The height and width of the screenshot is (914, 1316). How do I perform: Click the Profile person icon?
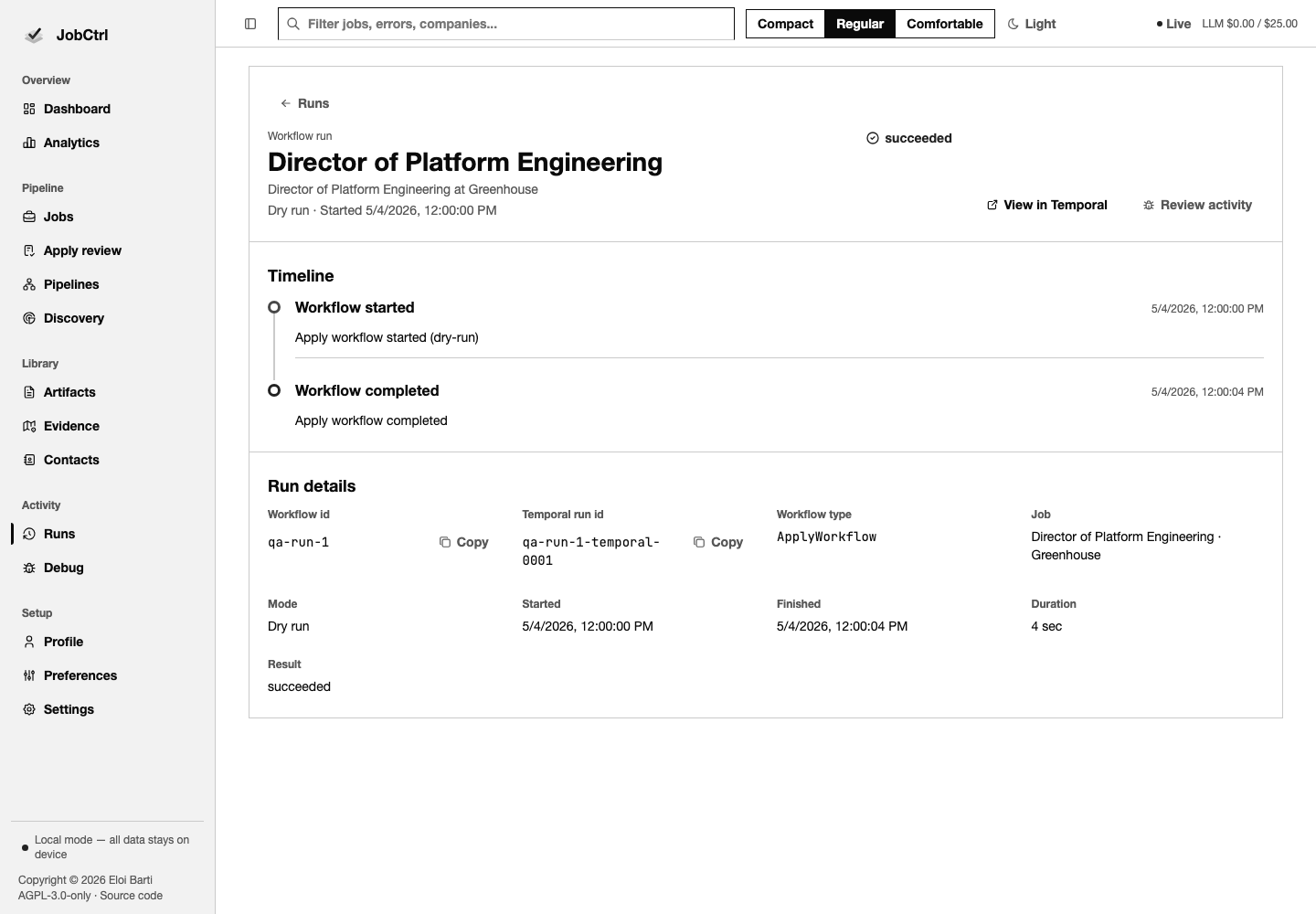(29, 642)
